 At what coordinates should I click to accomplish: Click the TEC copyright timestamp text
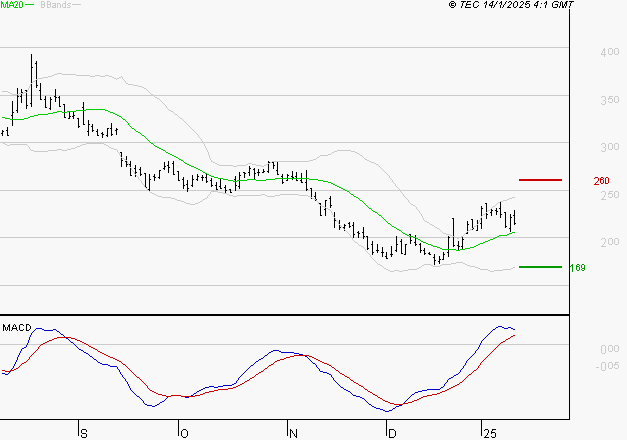click(511, 5)
